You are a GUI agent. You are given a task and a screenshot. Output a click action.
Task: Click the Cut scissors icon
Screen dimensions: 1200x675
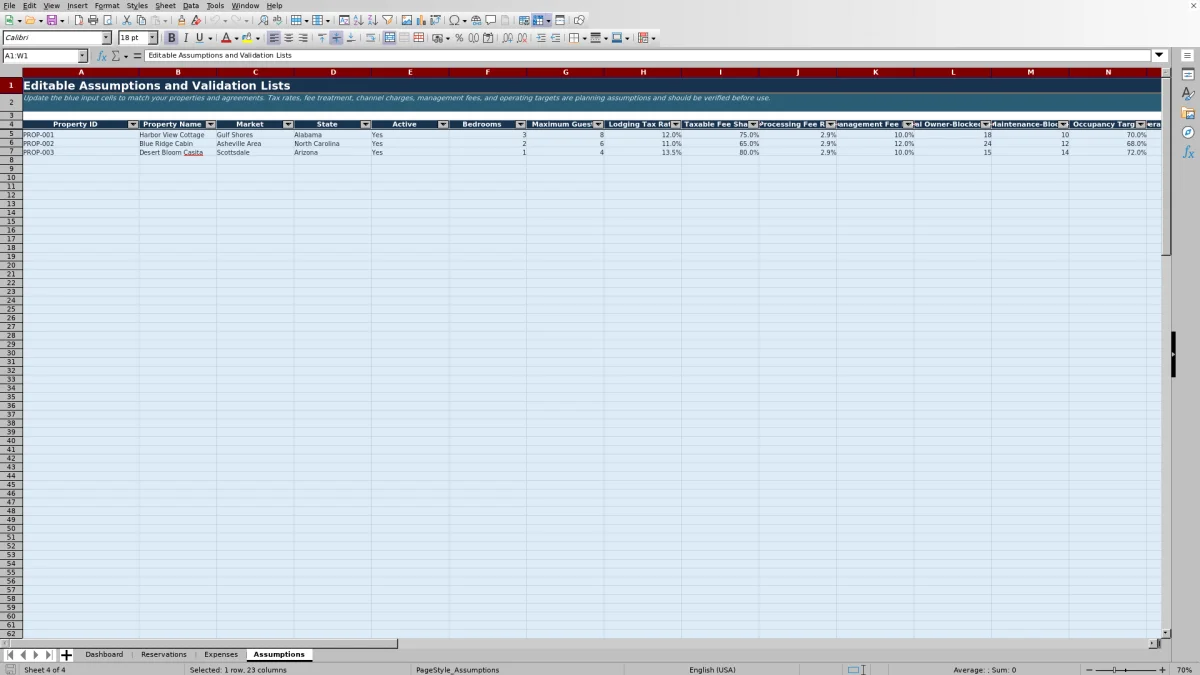pyautogui.click(x=127, y=20)
